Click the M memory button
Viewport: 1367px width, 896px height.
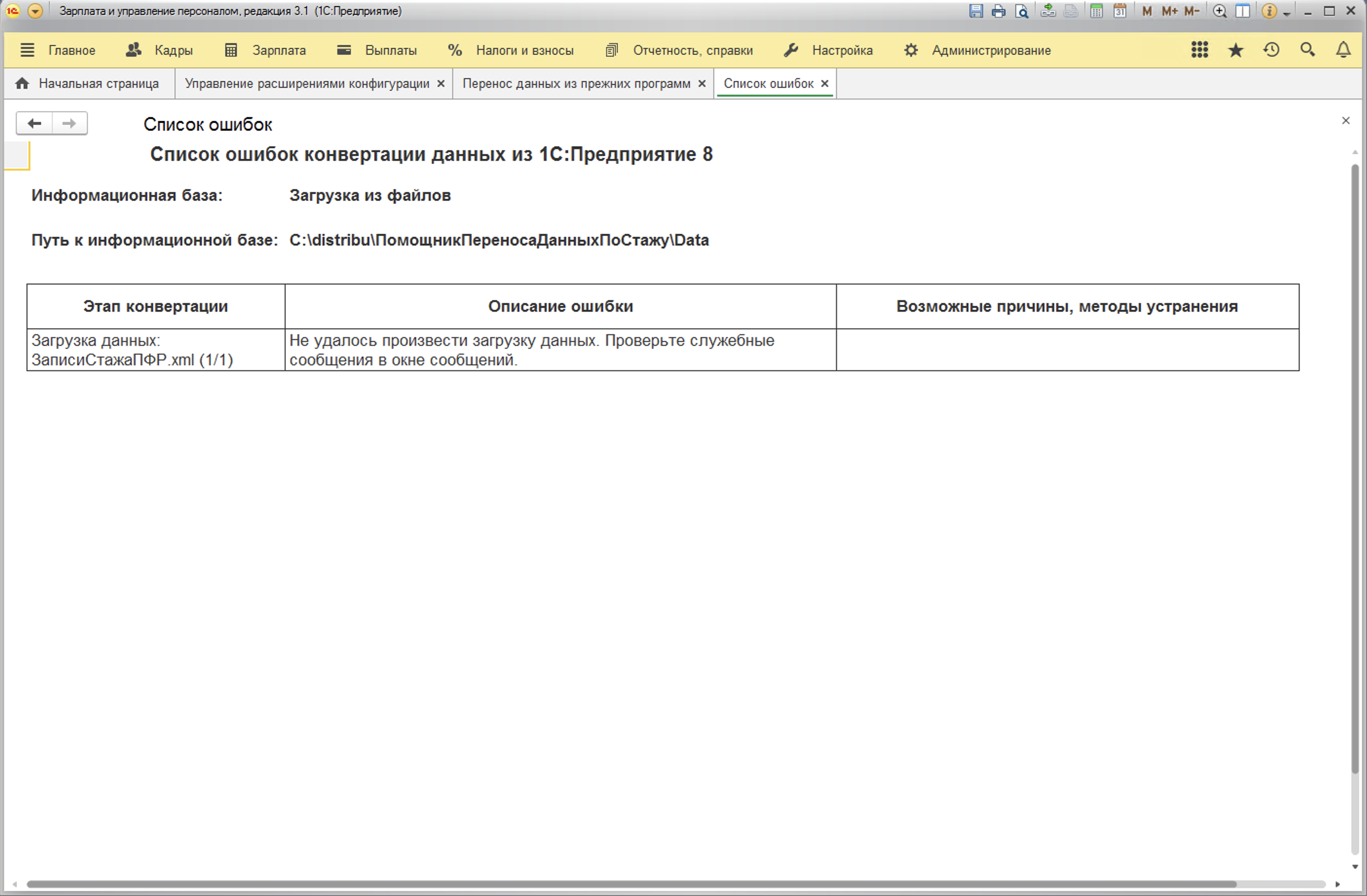(x=1146, y=11)
